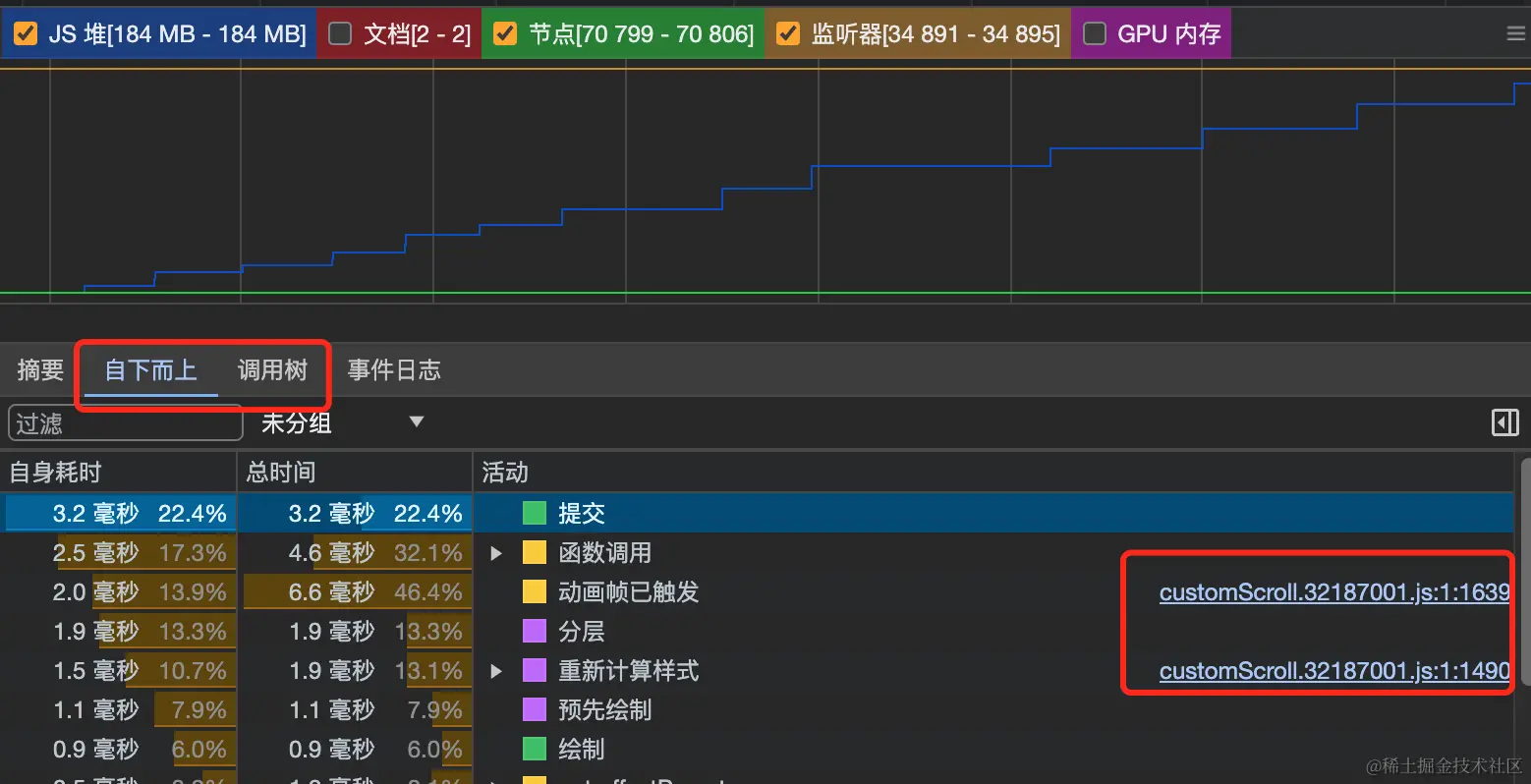Sort by the 活动 column header
Screen dimensions: 1531x784
pos(992,473)
